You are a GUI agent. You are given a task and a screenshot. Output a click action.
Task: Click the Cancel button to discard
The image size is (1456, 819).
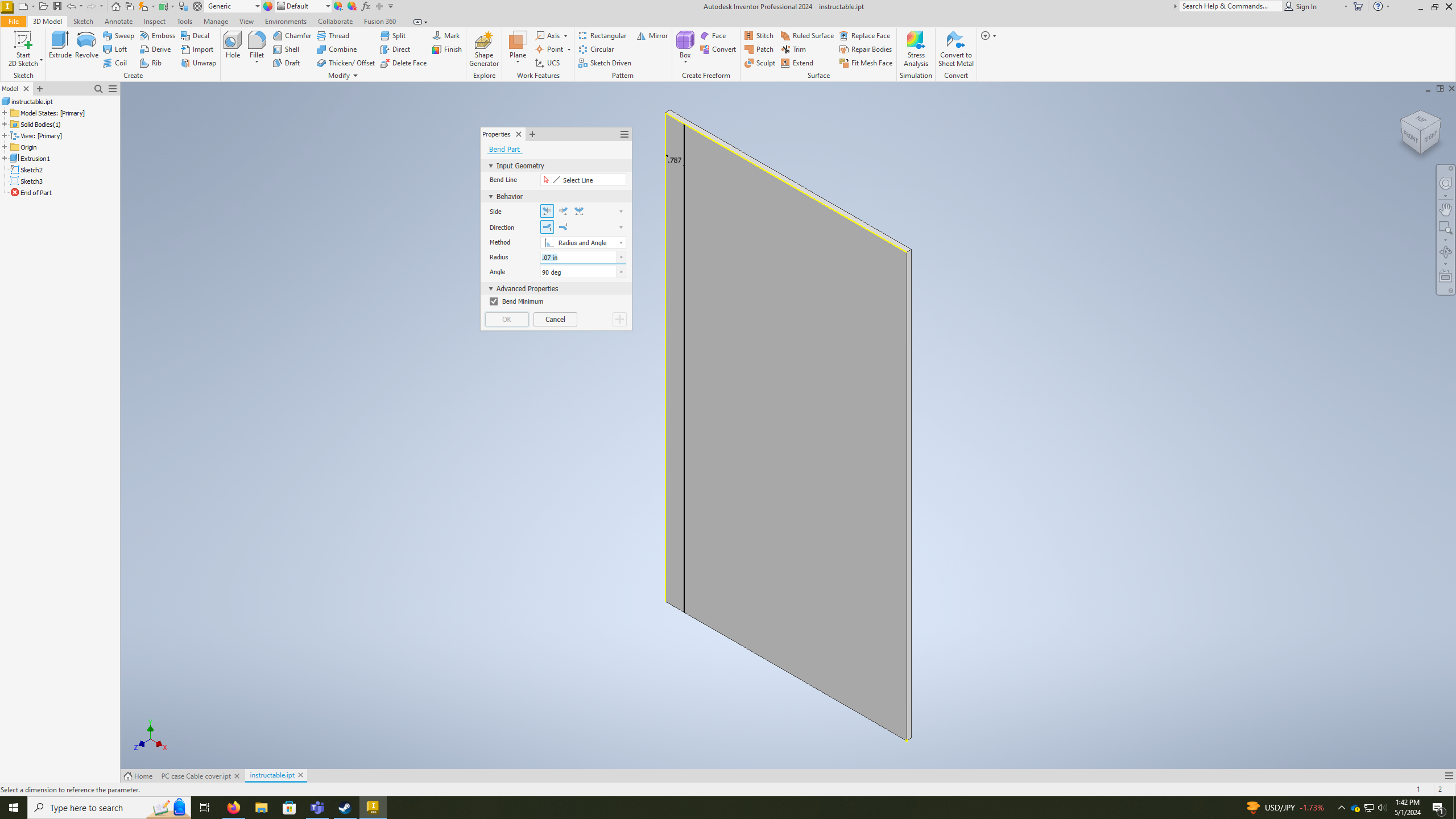(555, 319)
